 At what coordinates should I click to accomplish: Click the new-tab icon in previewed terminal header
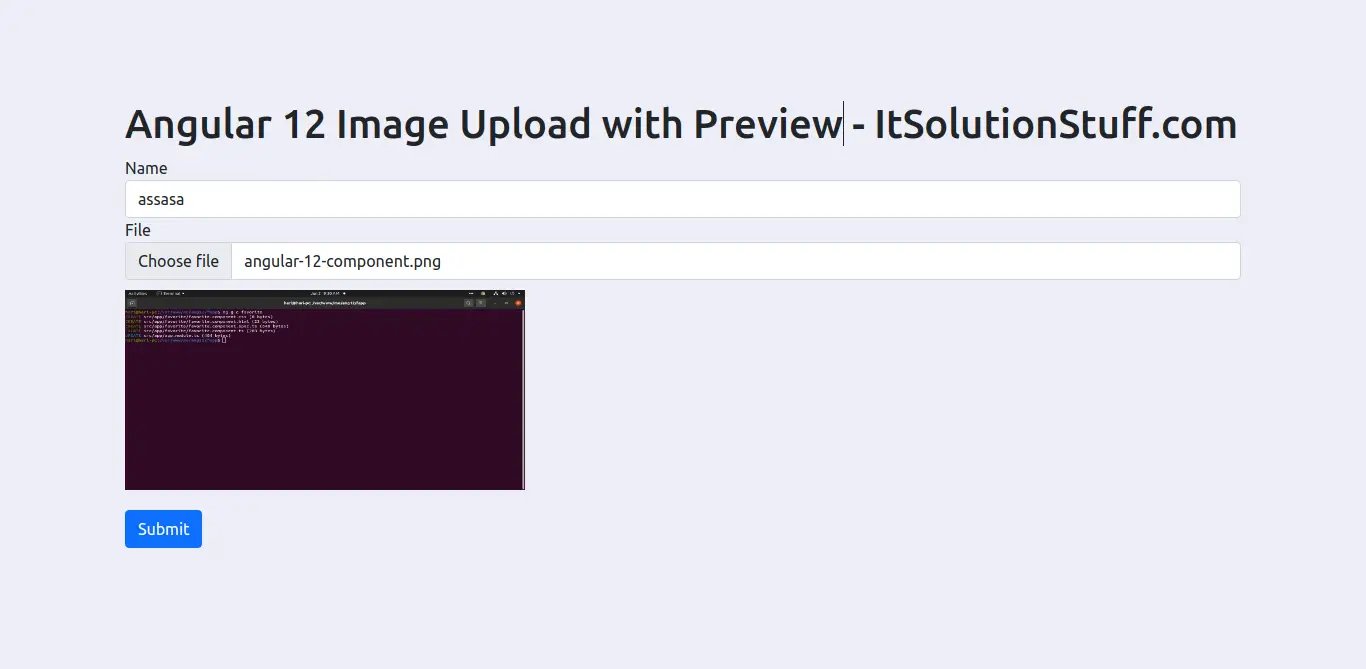pyautogui.click(x=132, y=303)
